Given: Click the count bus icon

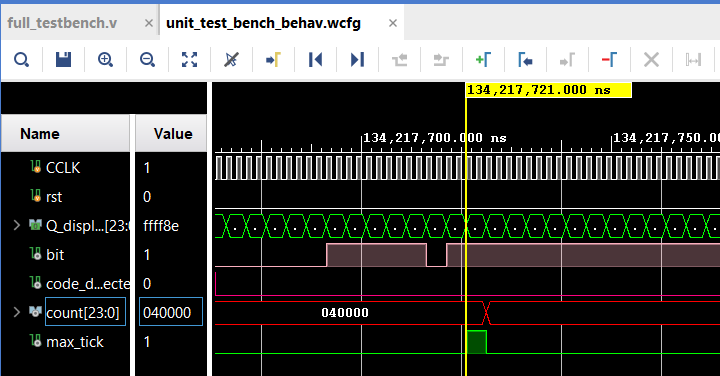Looking at the screenshot, I should pyautogui.click(x=35, y=312).
